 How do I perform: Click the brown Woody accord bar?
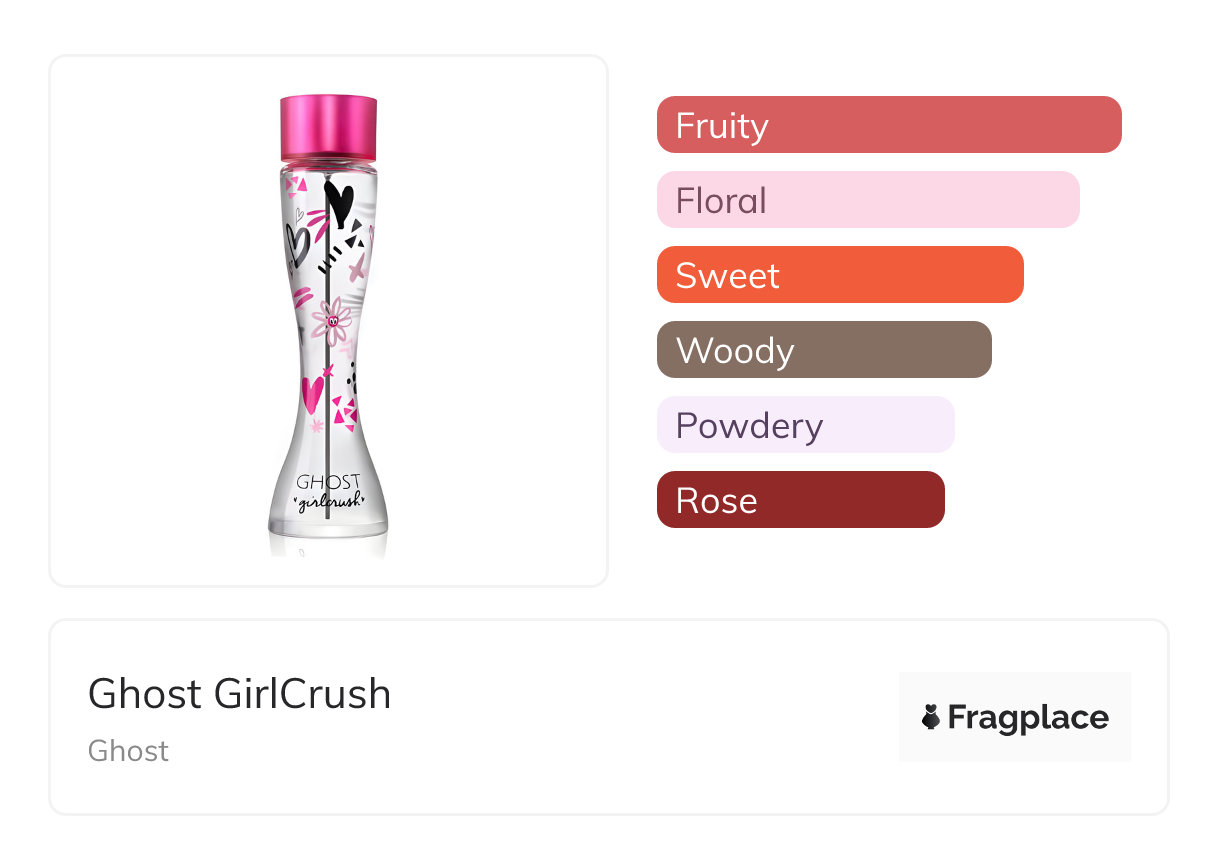823,350
